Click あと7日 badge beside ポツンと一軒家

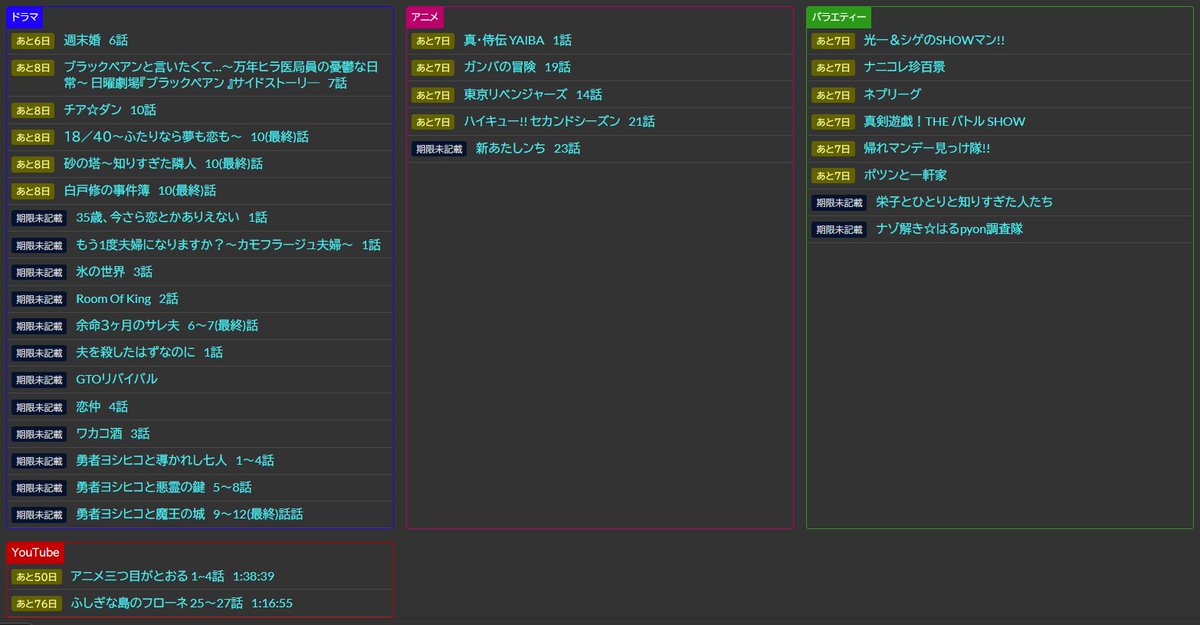click(833, 176)
